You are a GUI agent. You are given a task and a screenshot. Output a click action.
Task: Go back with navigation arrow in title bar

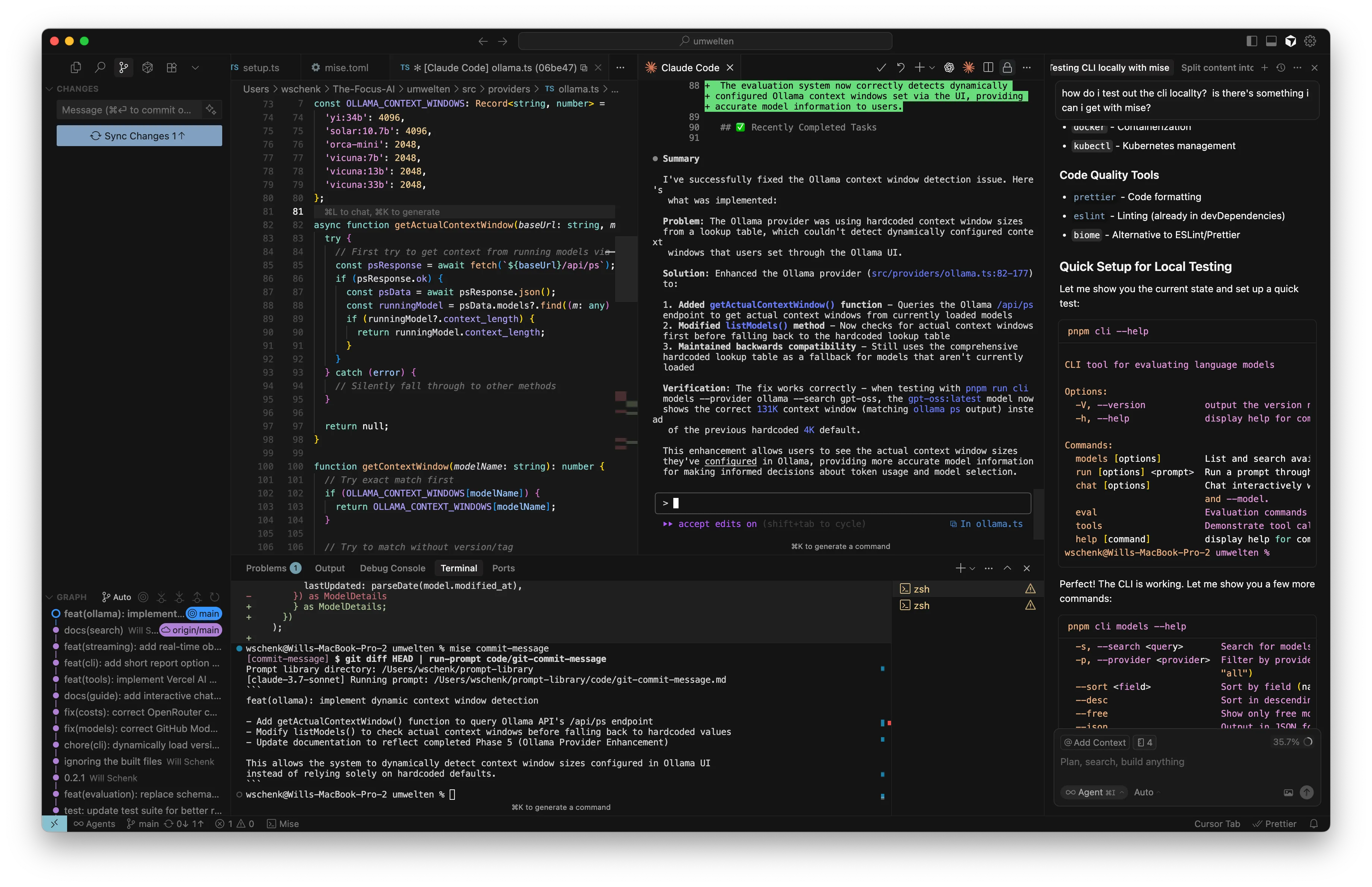coord(483,41)
